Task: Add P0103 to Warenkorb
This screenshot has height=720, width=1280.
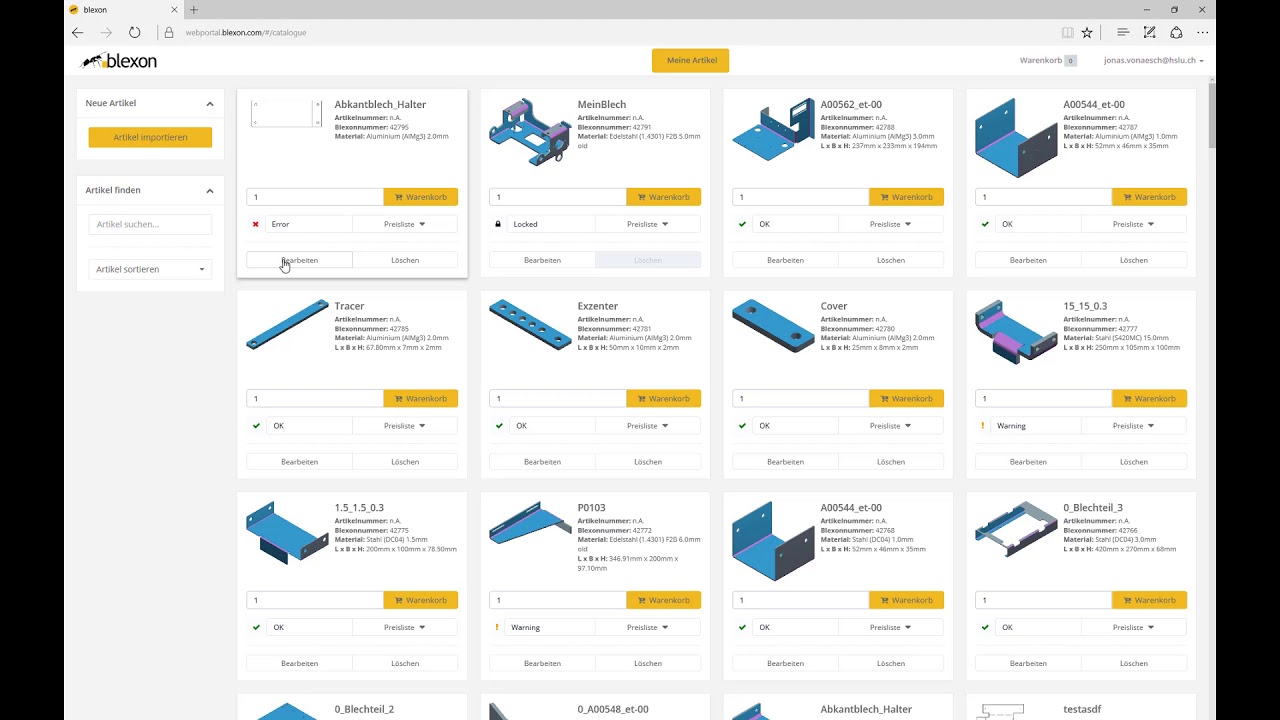Action: (x=663, y=600)
